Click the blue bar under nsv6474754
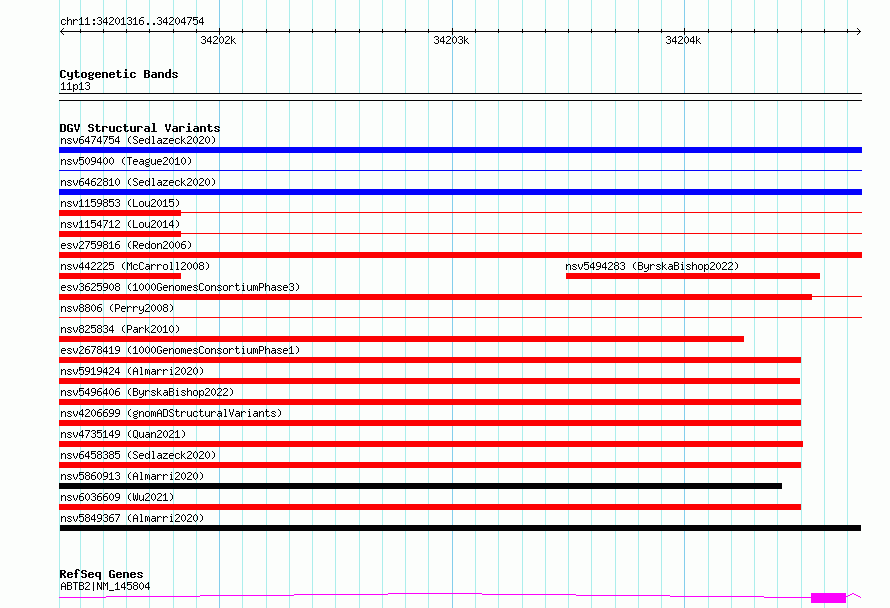890x608 pixels. (x=460, y=150)
